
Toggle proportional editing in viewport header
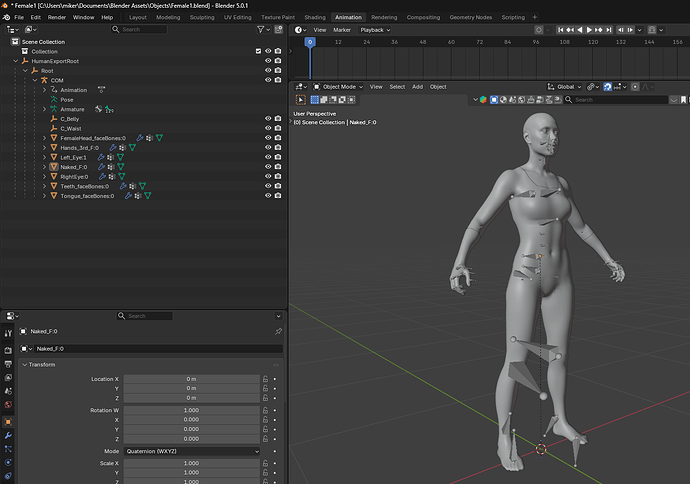point(635,87)
